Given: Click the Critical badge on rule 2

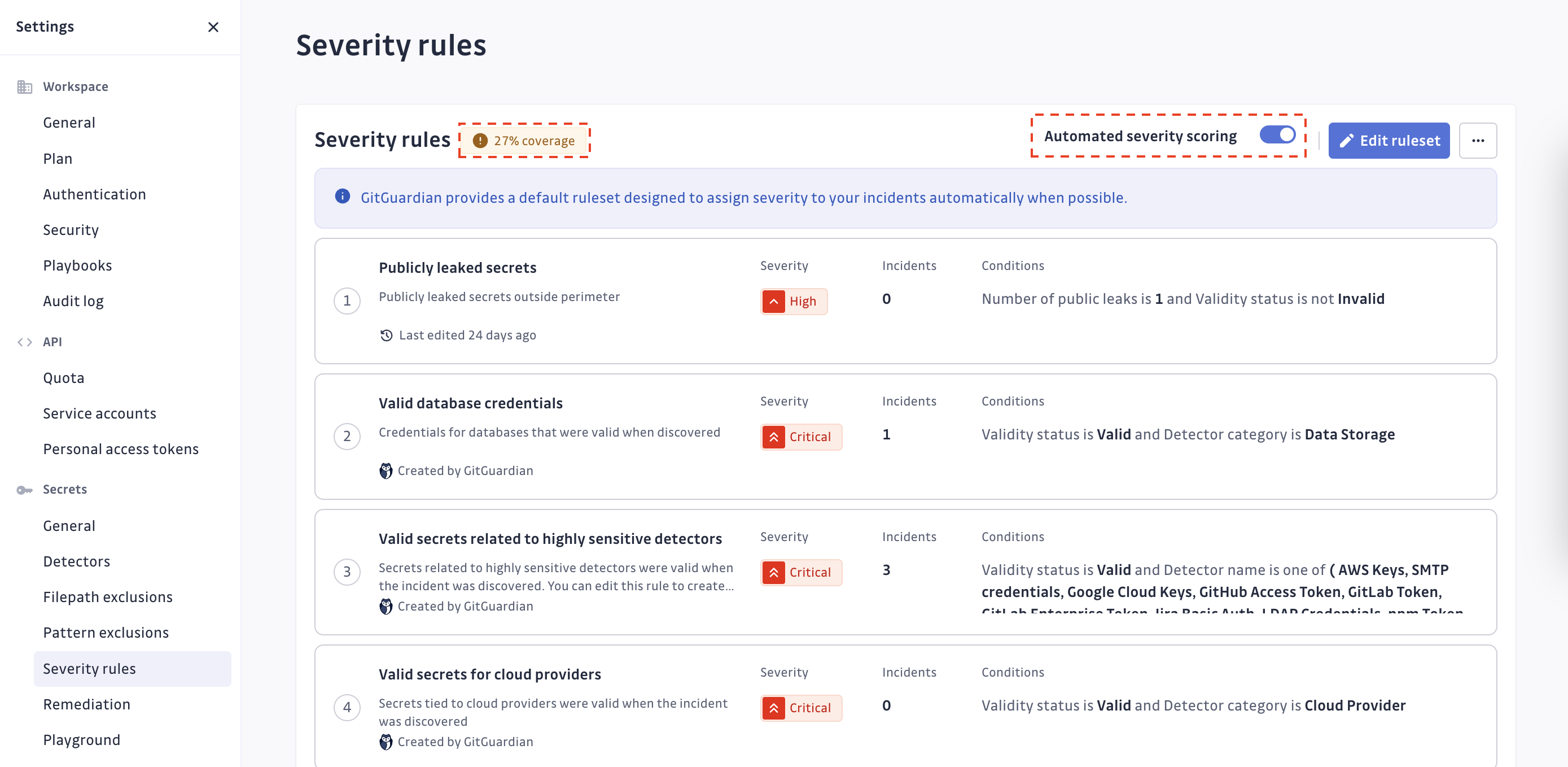Looking at the screenshot, I should pos(800,436).
